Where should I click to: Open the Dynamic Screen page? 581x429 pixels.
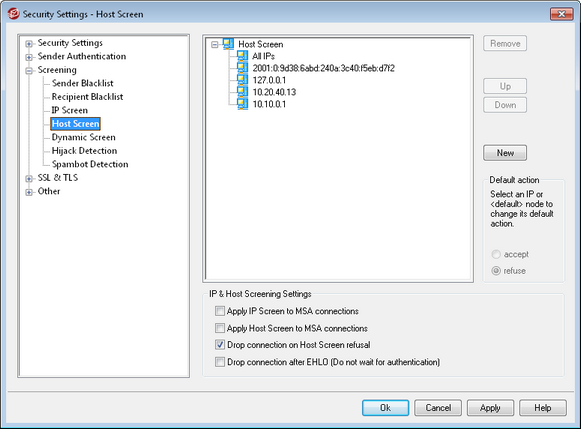click(83, 137)
